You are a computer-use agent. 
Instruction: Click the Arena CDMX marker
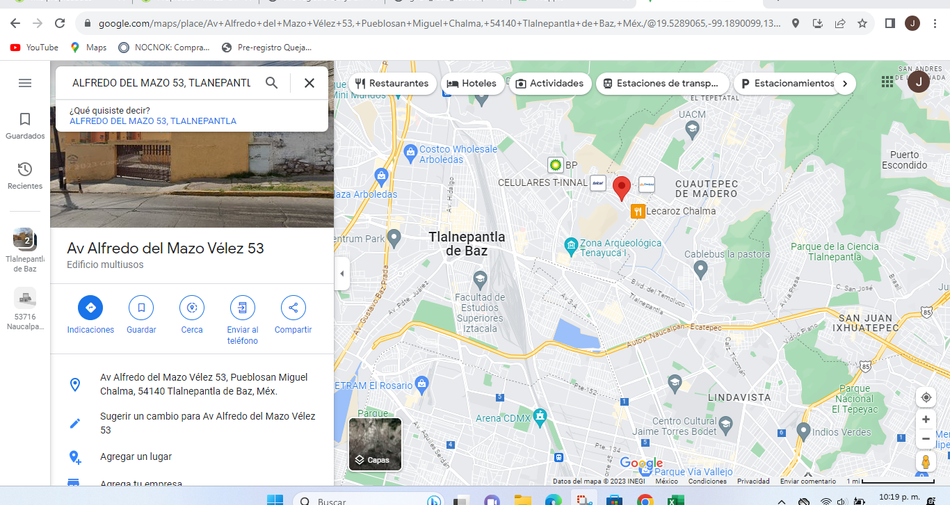pyautogui.click(x=540, y=416)
